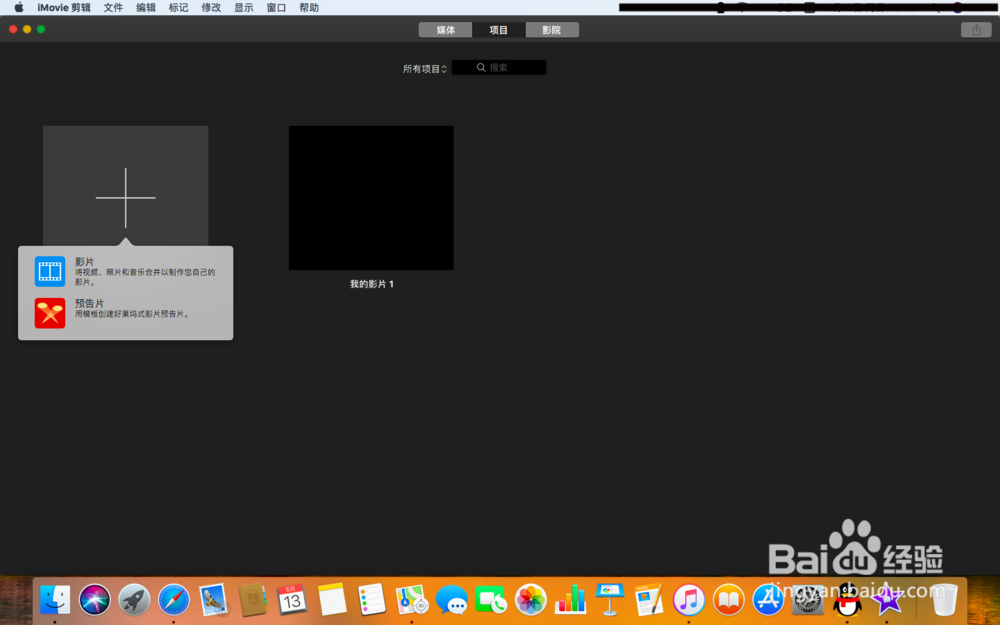Open the 窗口 menu
This screenshot has height=625, width=1000.
276,8
